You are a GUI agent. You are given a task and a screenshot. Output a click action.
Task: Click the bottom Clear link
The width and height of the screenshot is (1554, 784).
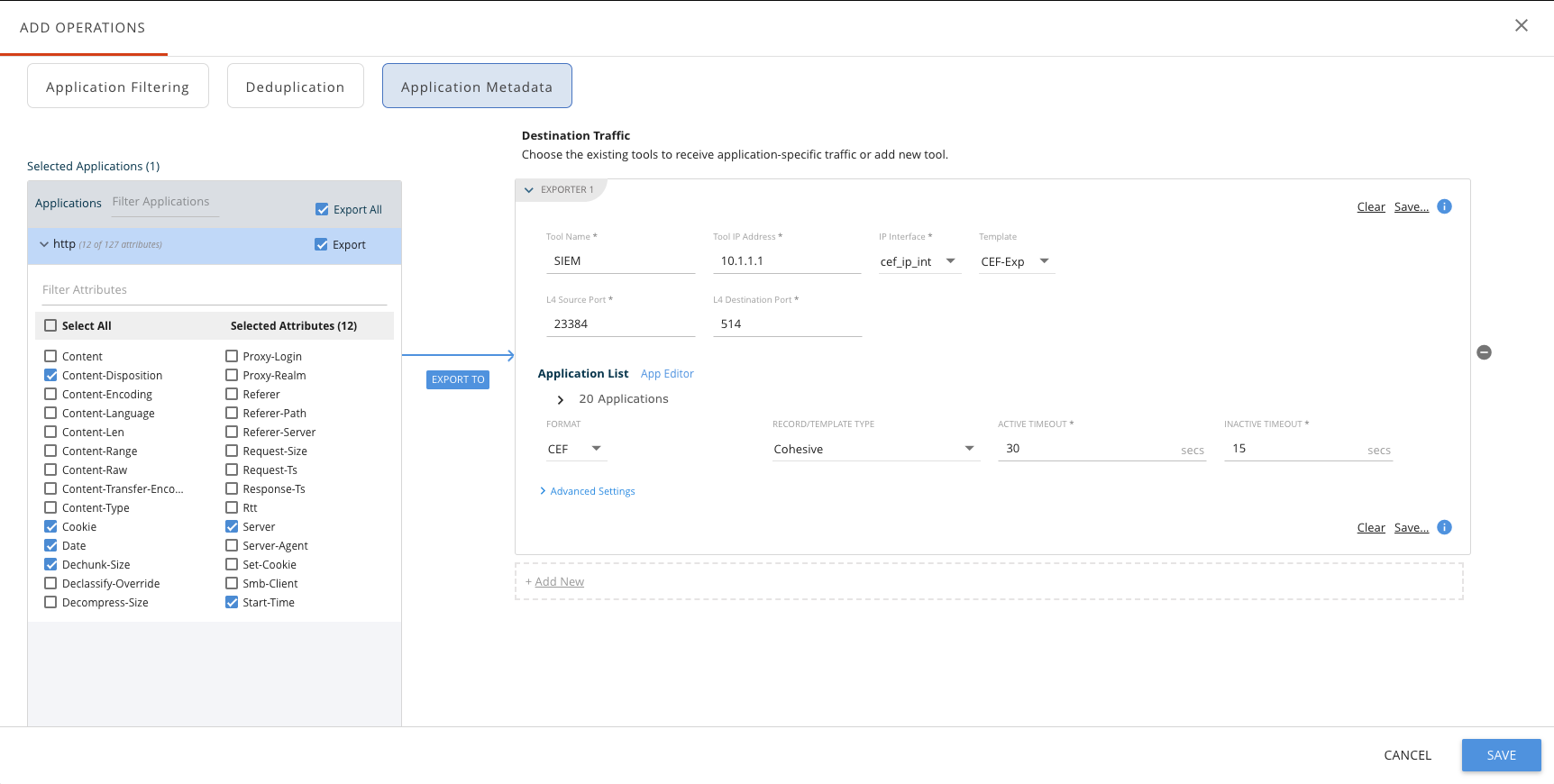click(x=1371, y=527)
